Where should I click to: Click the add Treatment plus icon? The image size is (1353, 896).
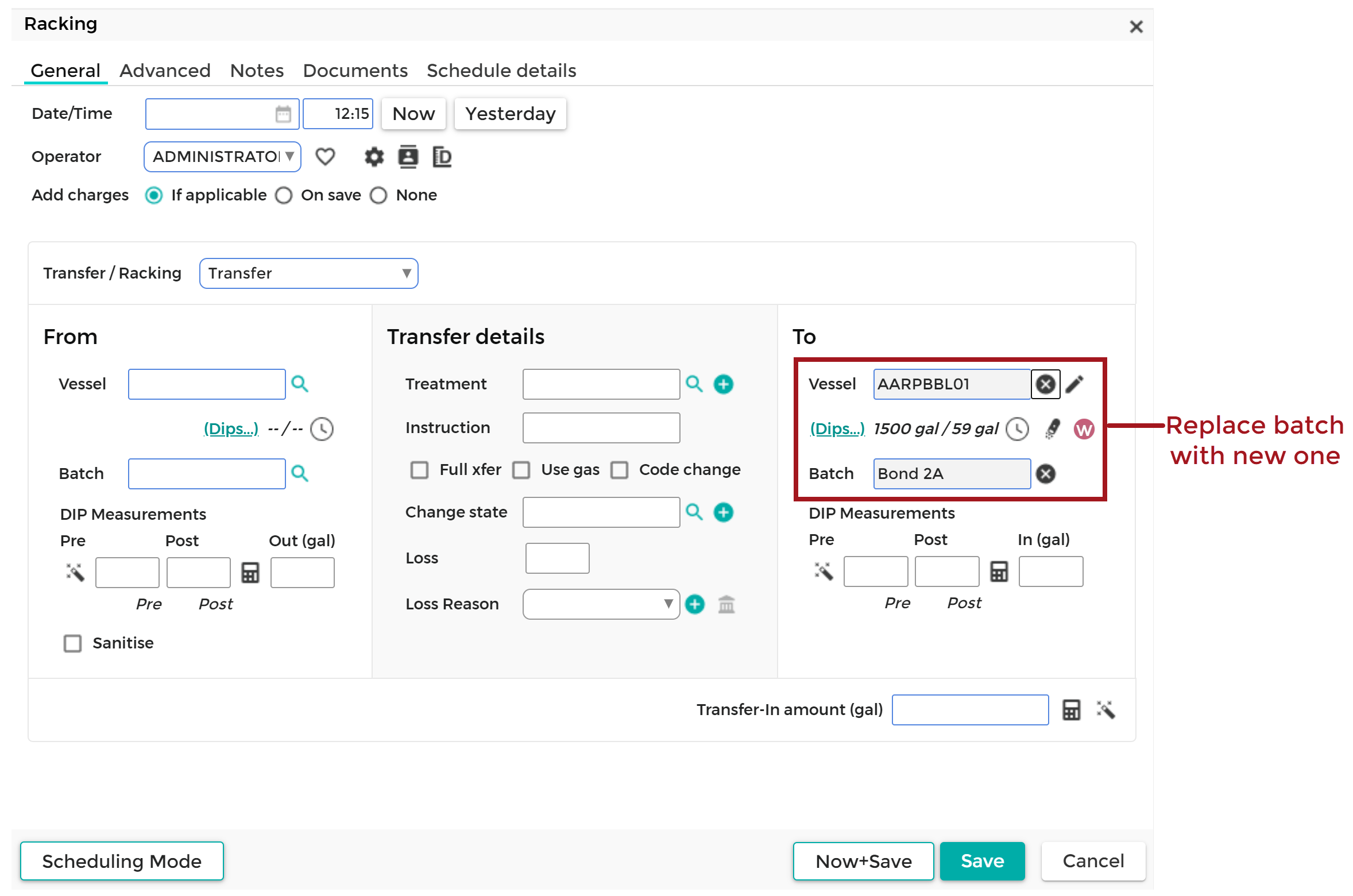(x=723, y=384)
